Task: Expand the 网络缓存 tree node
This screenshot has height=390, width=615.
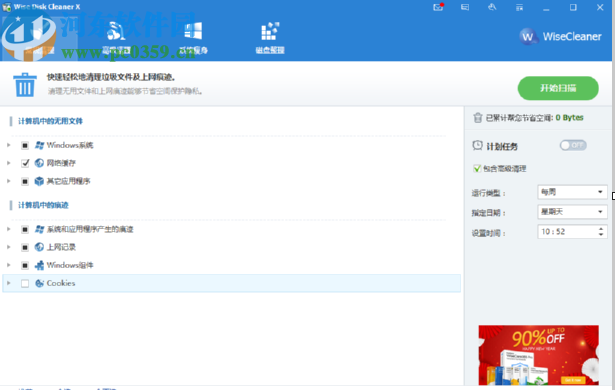Action: 9,163
